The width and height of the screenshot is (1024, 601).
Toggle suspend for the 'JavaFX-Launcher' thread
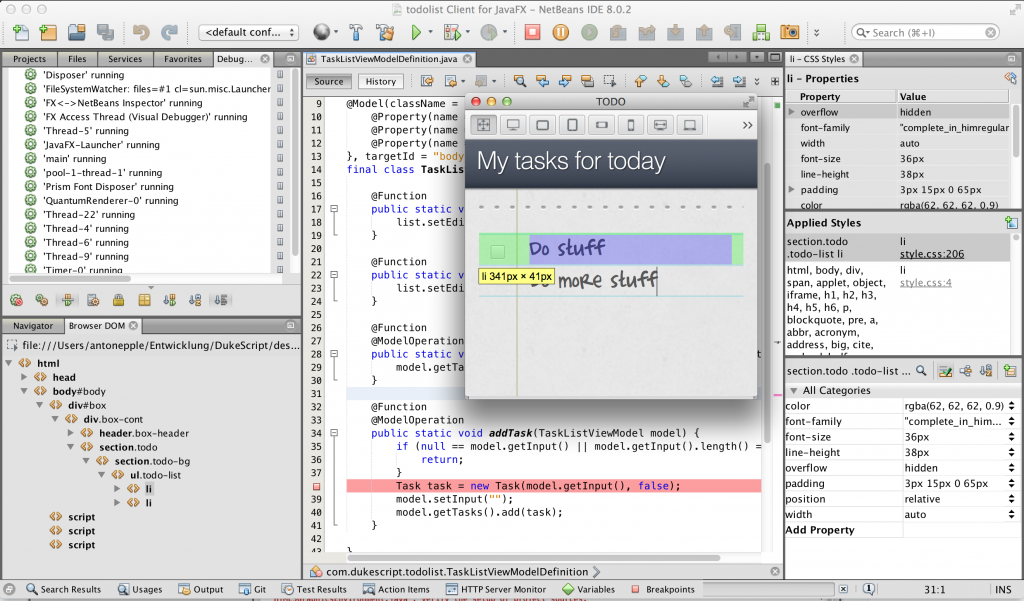(x=280, y=144)
